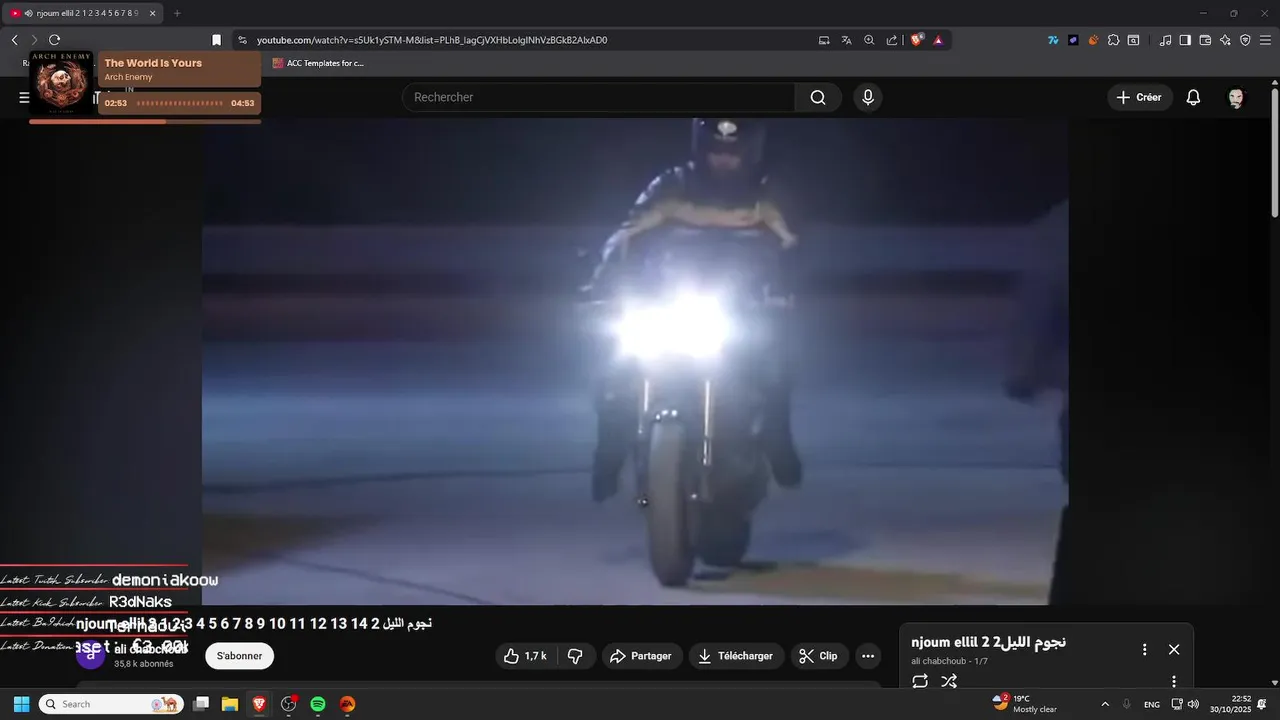Open the orange extension icon in toolbar
Viewport: 1280px width, 720px height.
1093,40
